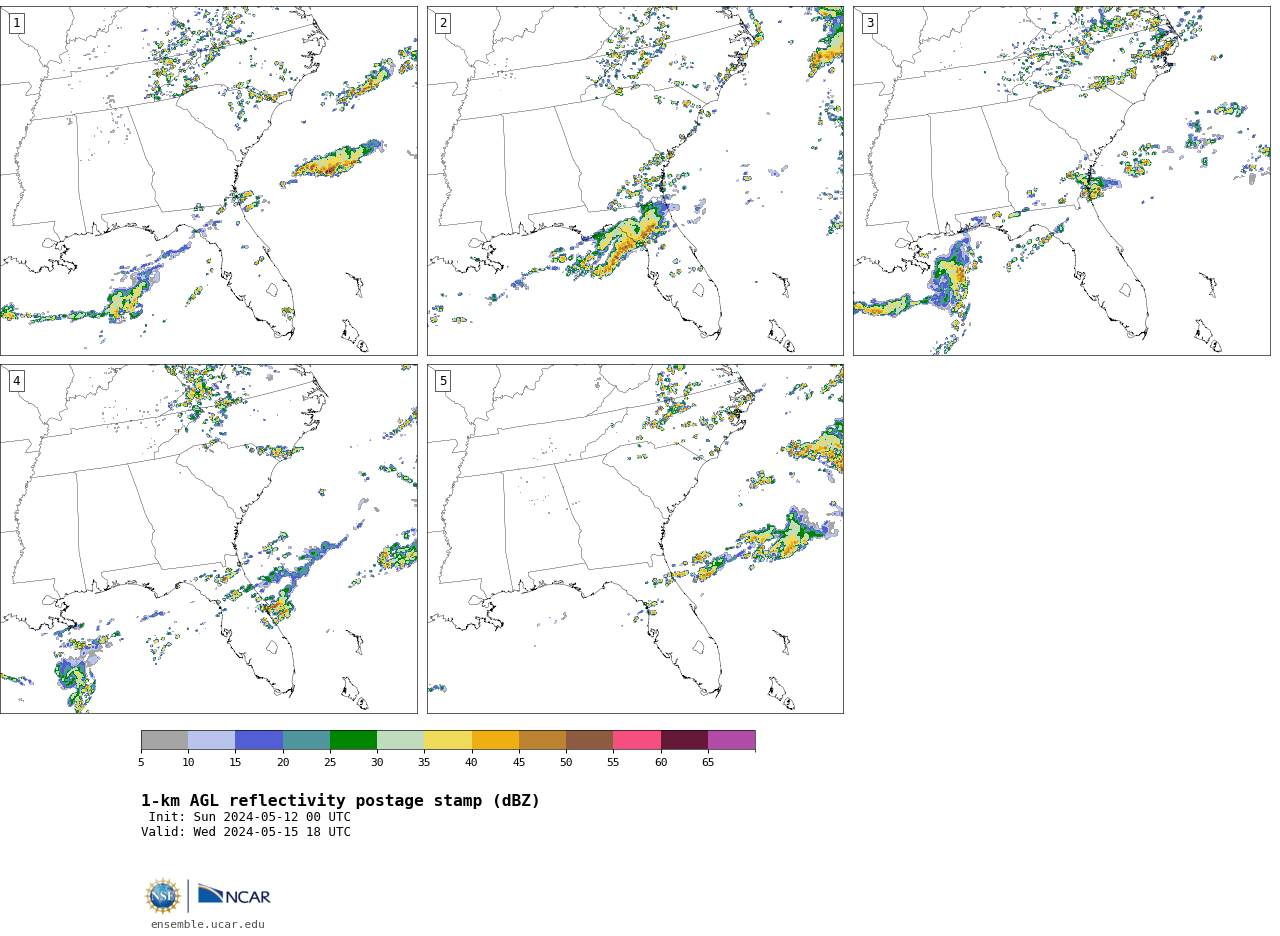The height and width of the screenshot is (936, 1280).
Task: Click the NSF logo icon
Action: [163, 896]
